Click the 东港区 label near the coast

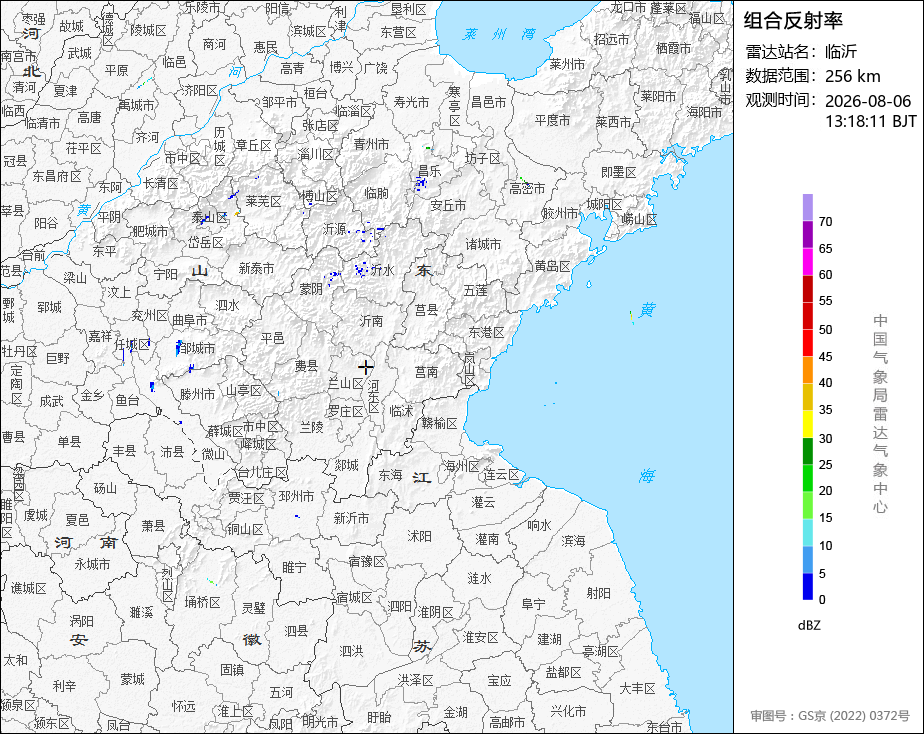pos(486,332)
